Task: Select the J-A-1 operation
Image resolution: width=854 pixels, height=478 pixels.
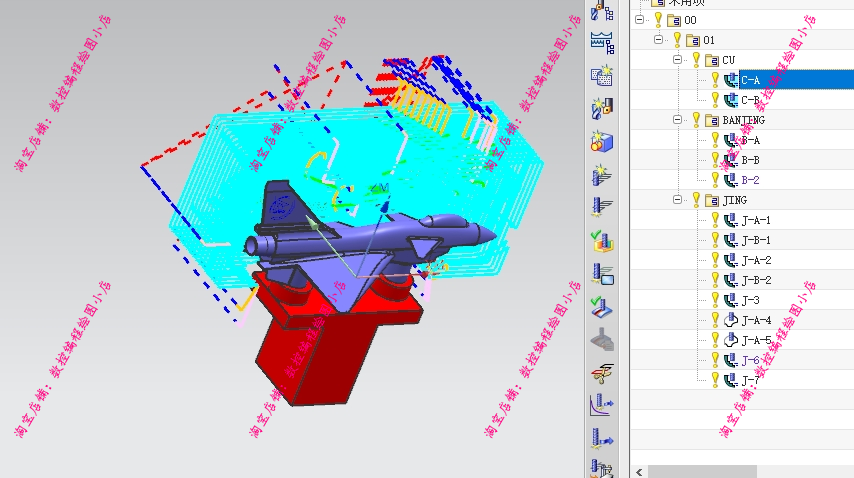Action: (756, 220)
